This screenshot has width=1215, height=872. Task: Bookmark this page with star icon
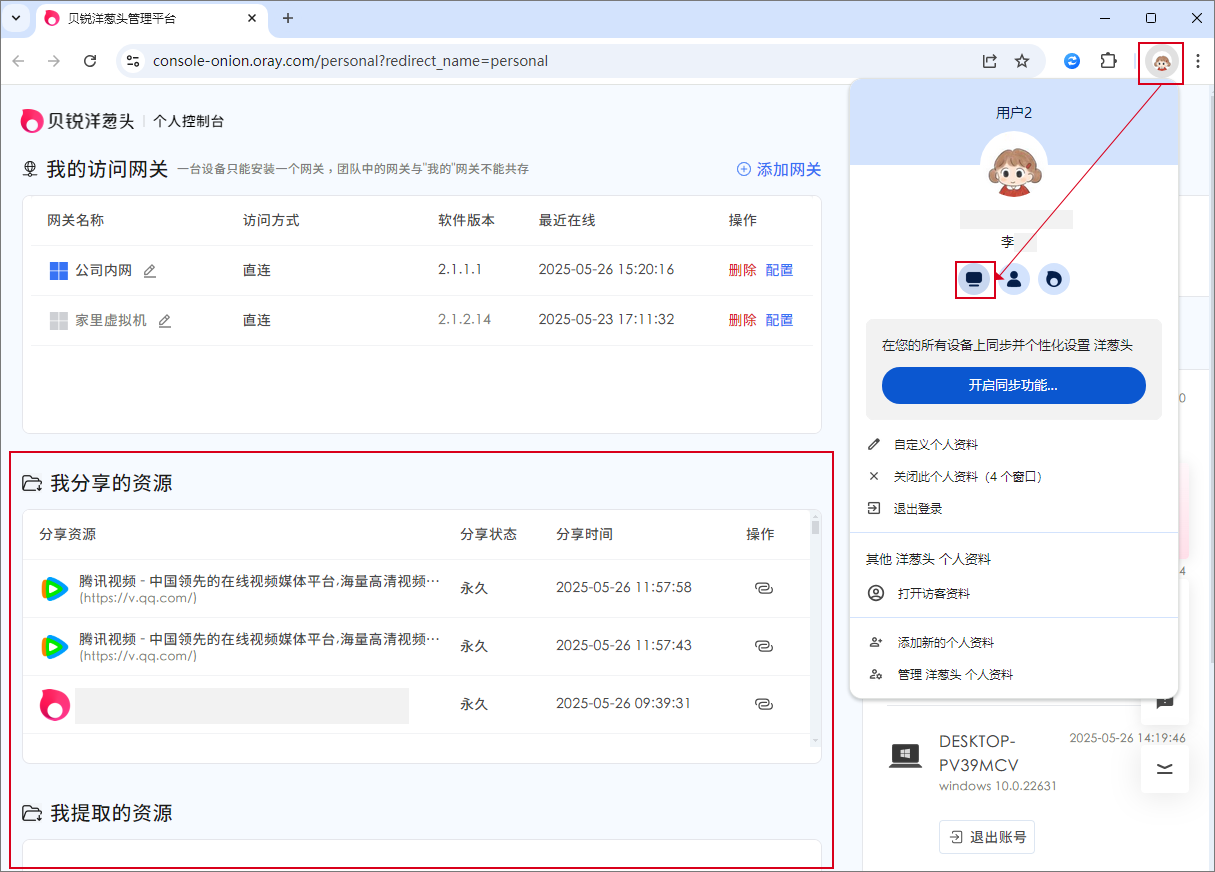pyautogui.click(x=1022, y=61)
